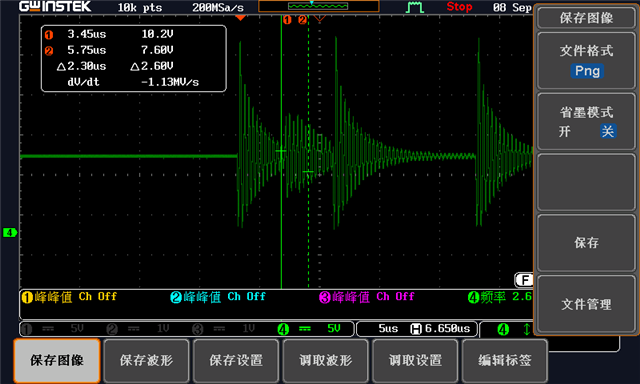Viewport: 640px width, 384px height.
Task: Open the 调取波形 menu
Action: click(325, 361)
